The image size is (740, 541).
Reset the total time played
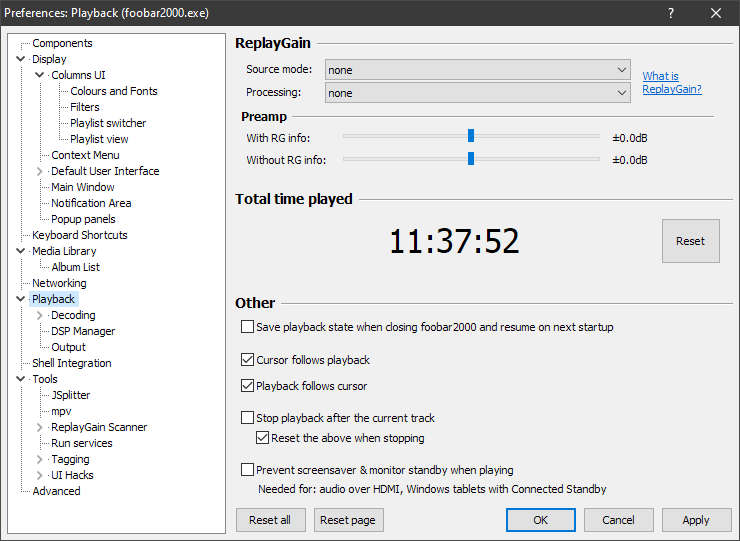(x=690, y=241)
